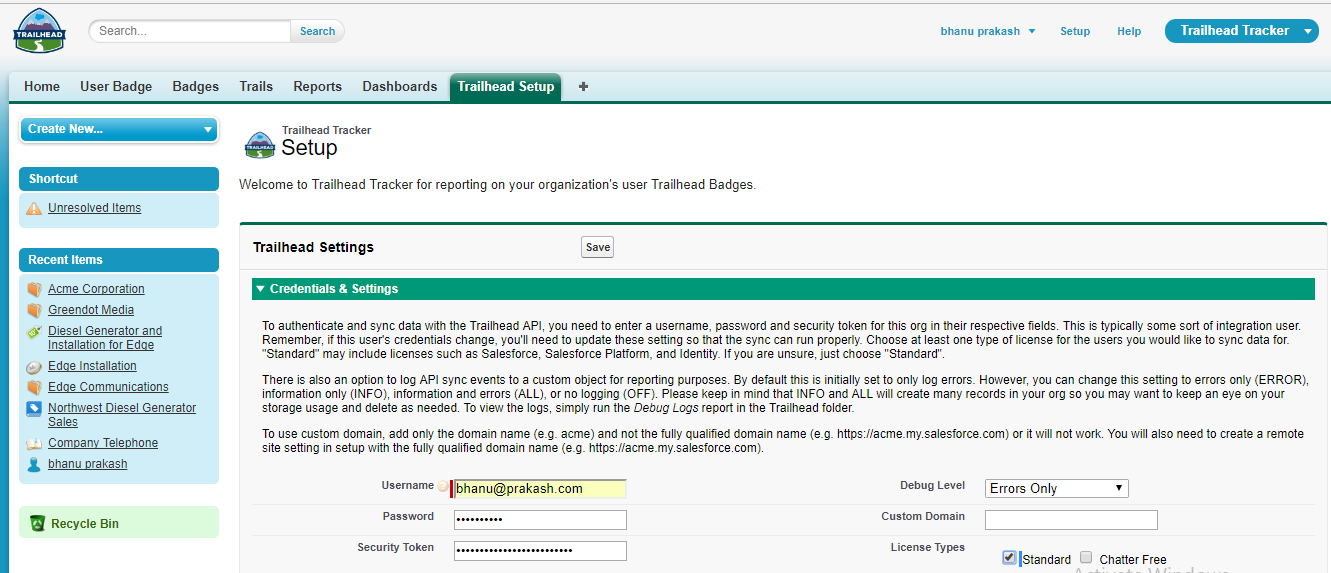Screen dimensions: 1331x573
Task: Toggle the Standard license type checkbox
Action: point(1009,558)
